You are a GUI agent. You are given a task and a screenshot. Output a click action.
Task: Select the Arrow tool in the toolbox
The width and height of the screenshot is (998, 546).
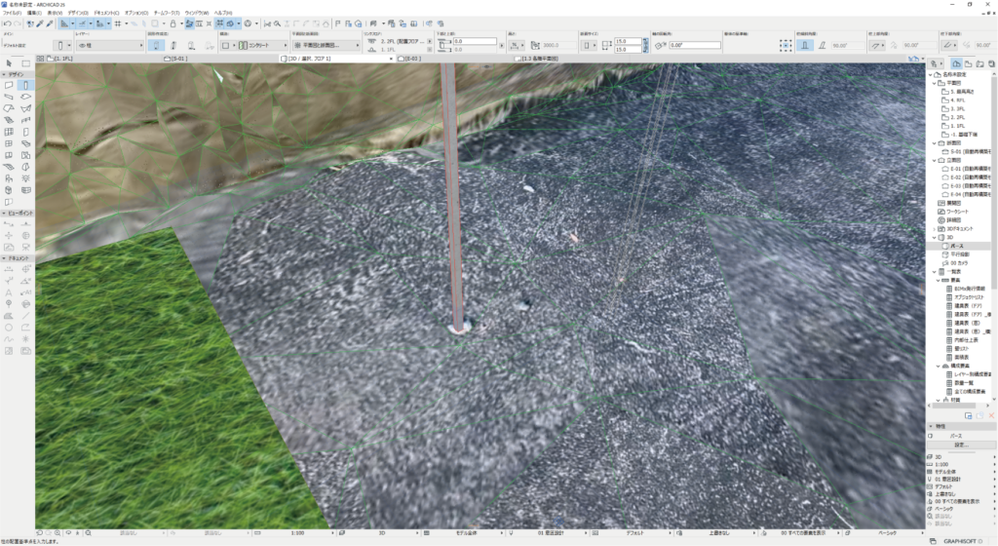(x=9, y=64)
